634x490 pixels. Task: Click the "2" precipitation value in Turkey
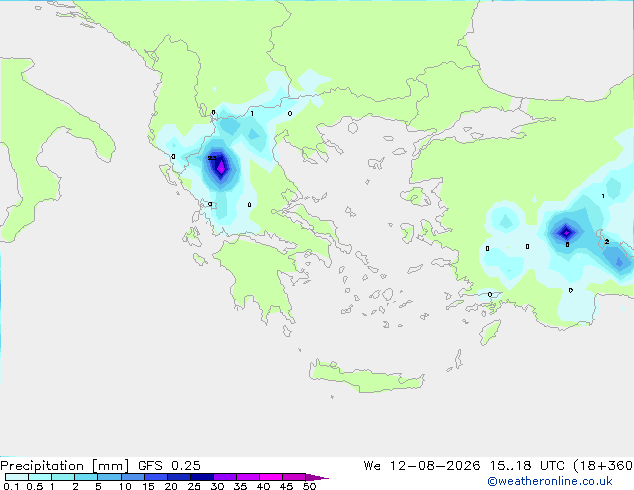[x=607, y=241]
